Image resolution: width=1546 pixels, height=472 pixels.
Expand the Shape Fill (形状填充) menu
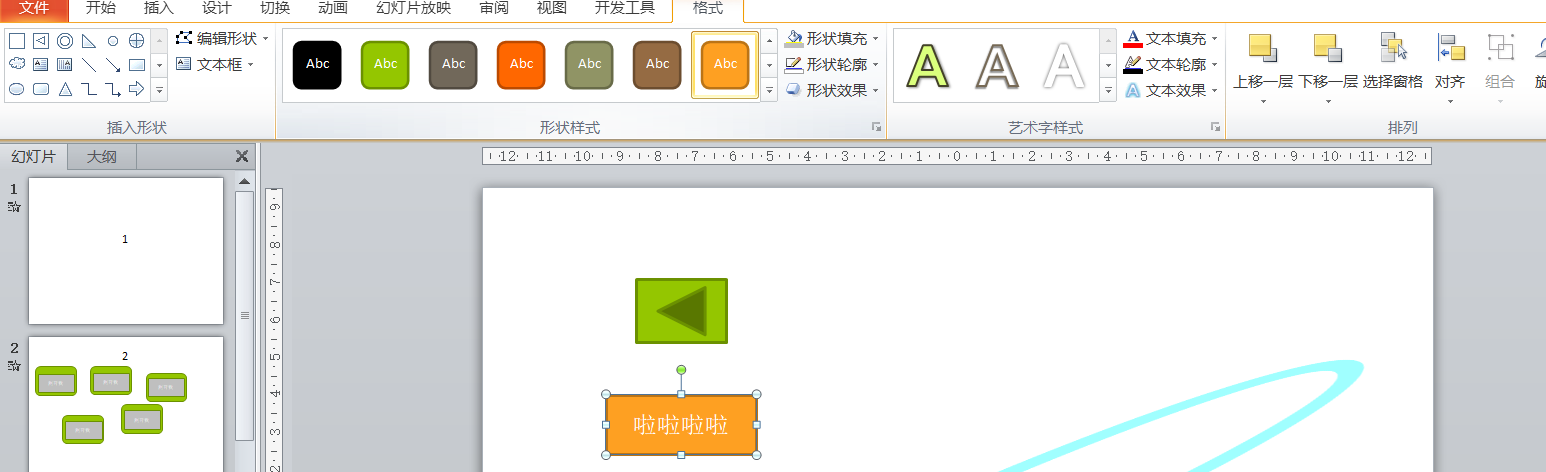[832, 39]
